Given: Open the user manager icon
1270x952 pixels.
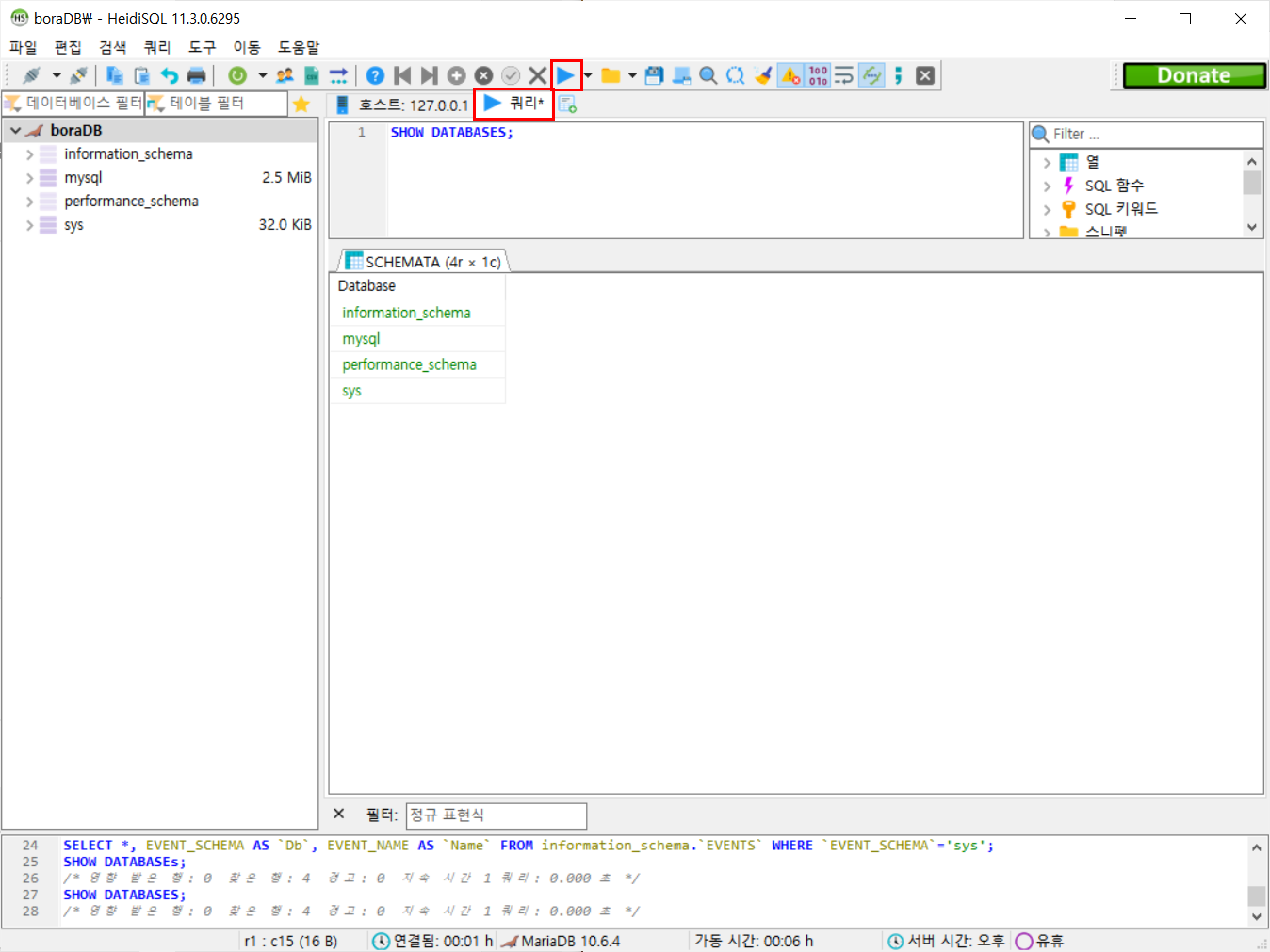Looking at the screenshot, I should [x=285, y=75].
